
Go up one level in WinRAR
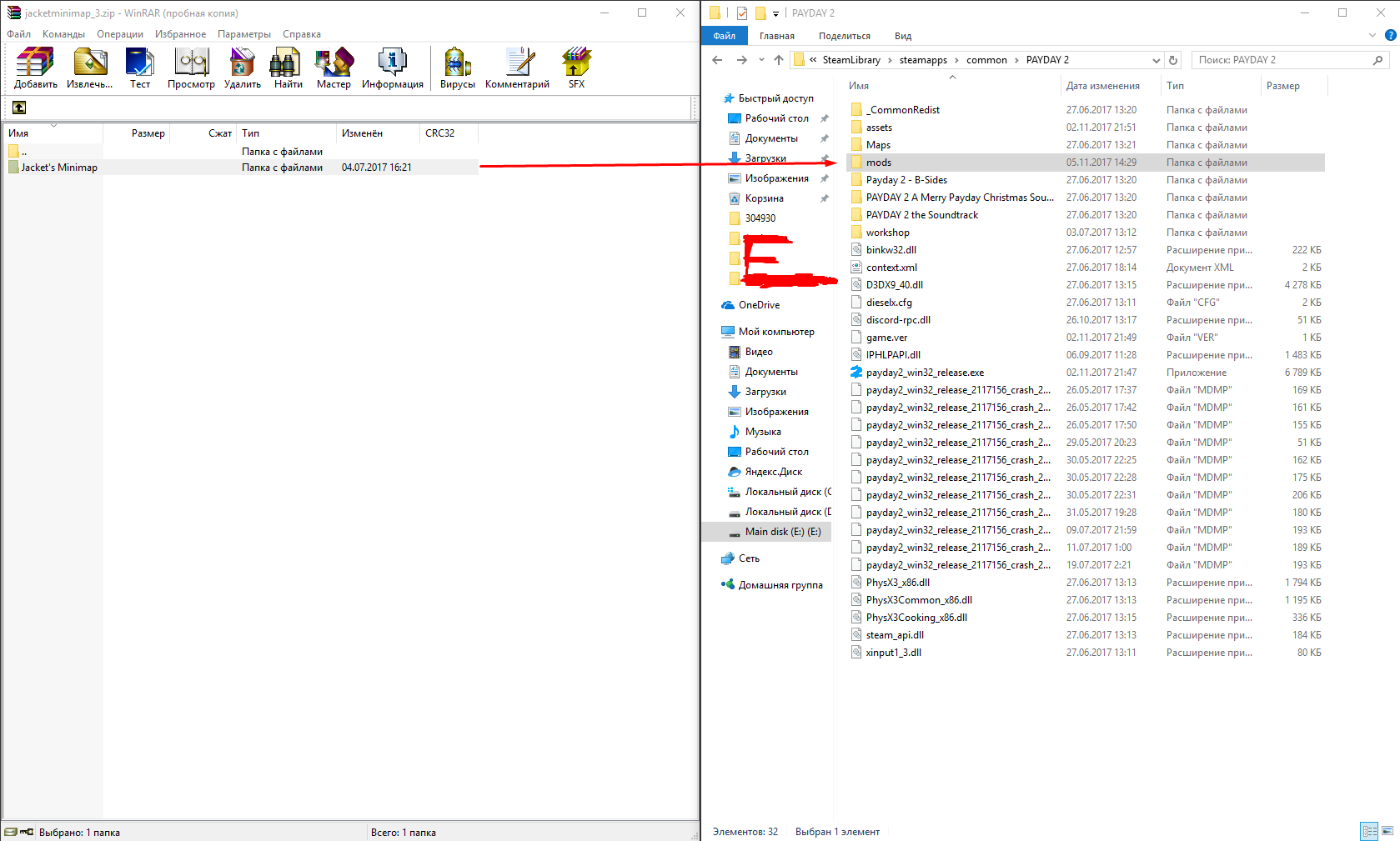click(19, 108)
